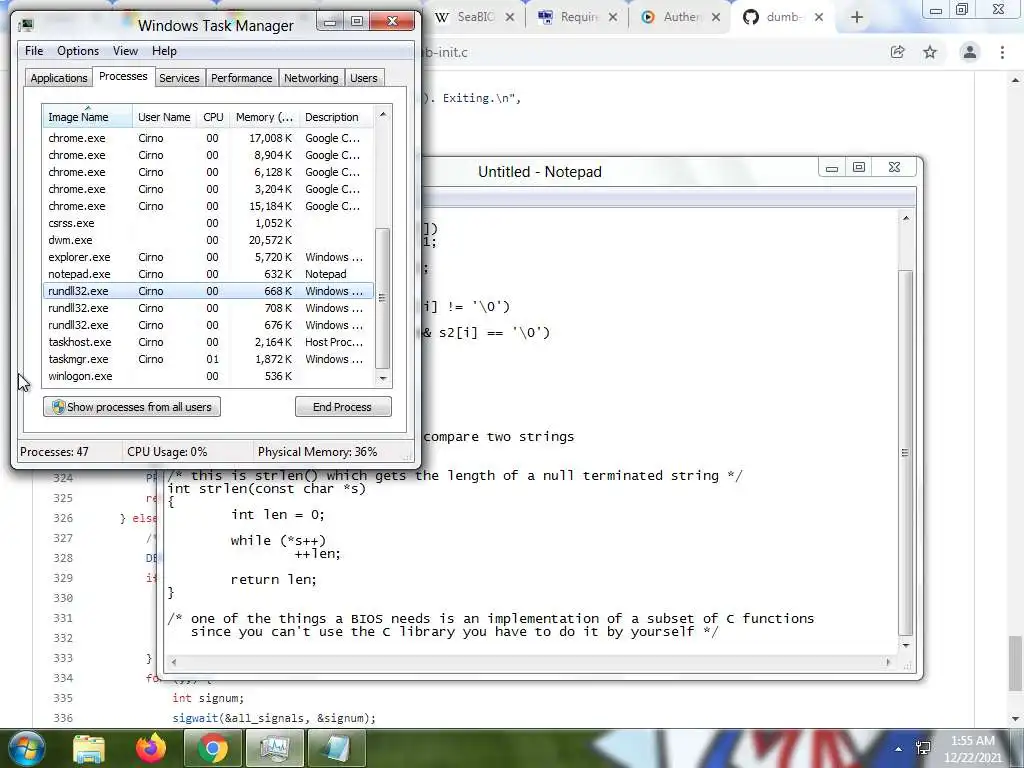Close the dumb-init GitHub tab

click(x=819, y=18)
